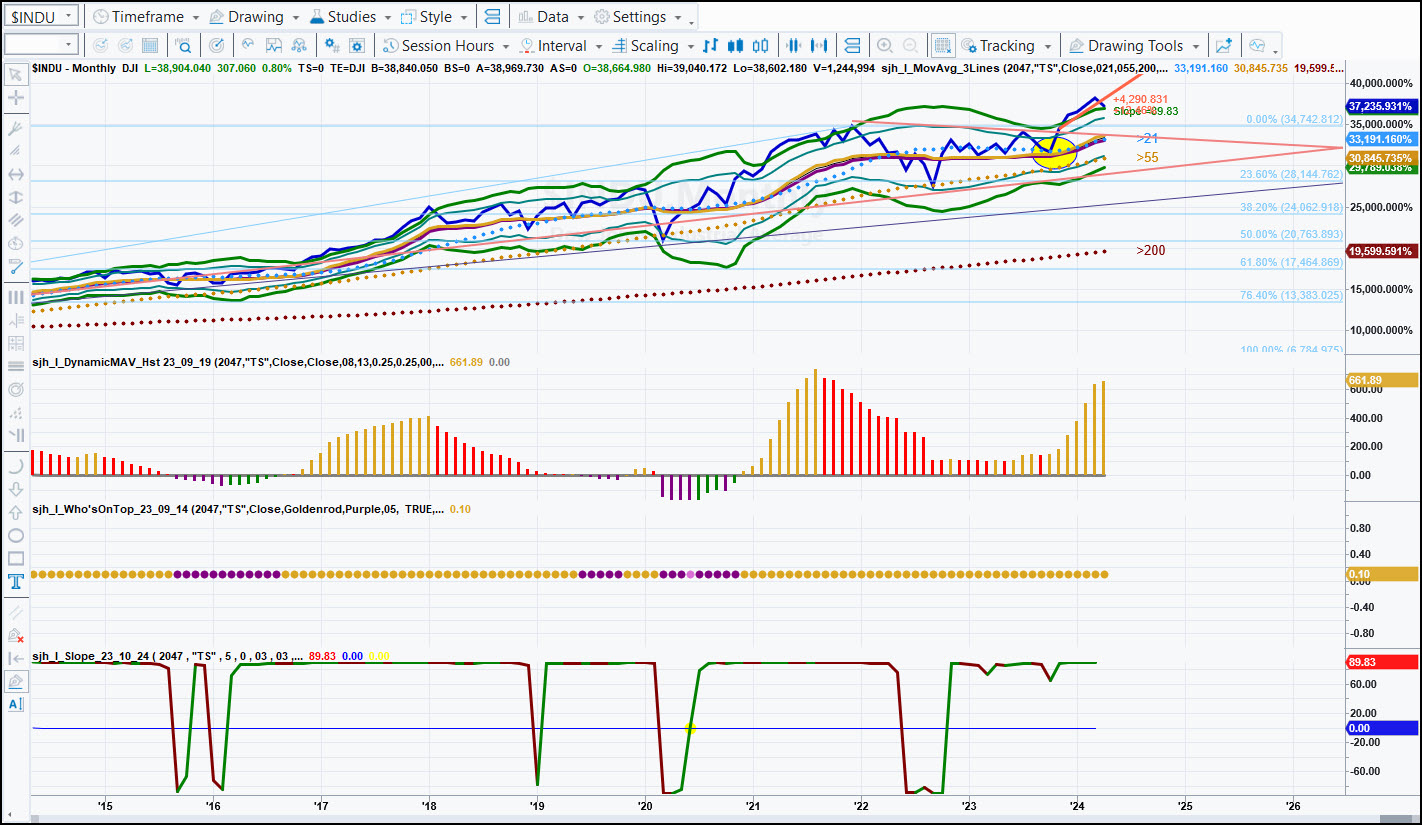Select the crosshair tool in side toolbar
Viewport: 1422px width, 825px height.
16,98
